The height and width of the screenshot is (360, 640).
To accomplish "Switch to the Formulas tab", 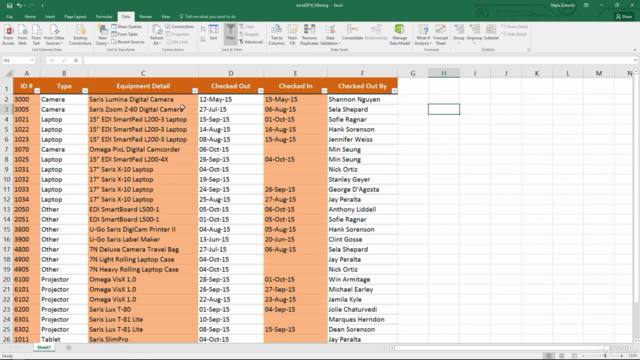I will pyautogui.click(x=104, y=17).
